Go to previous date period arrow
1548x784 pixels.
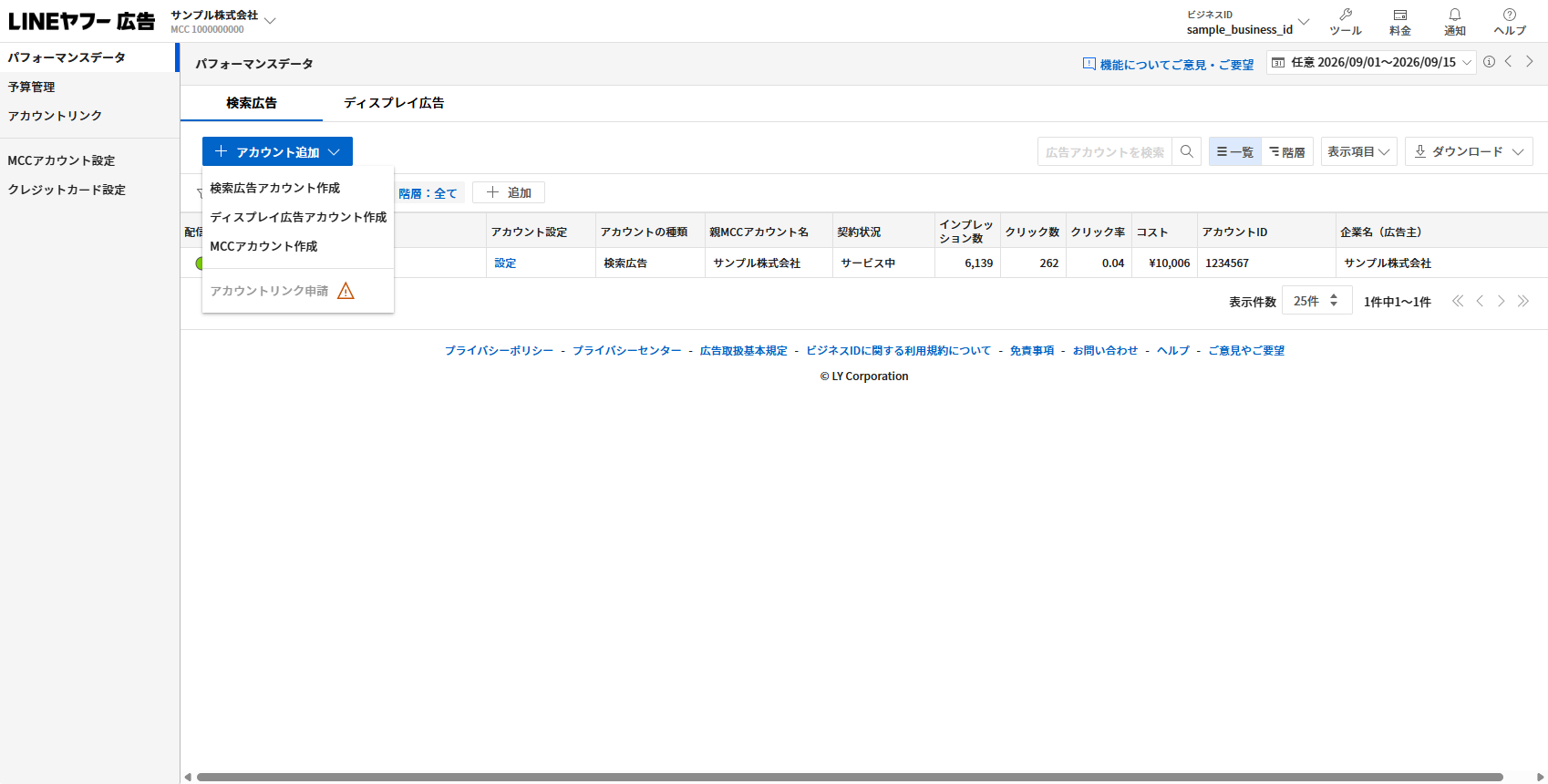coord(1508,61)
